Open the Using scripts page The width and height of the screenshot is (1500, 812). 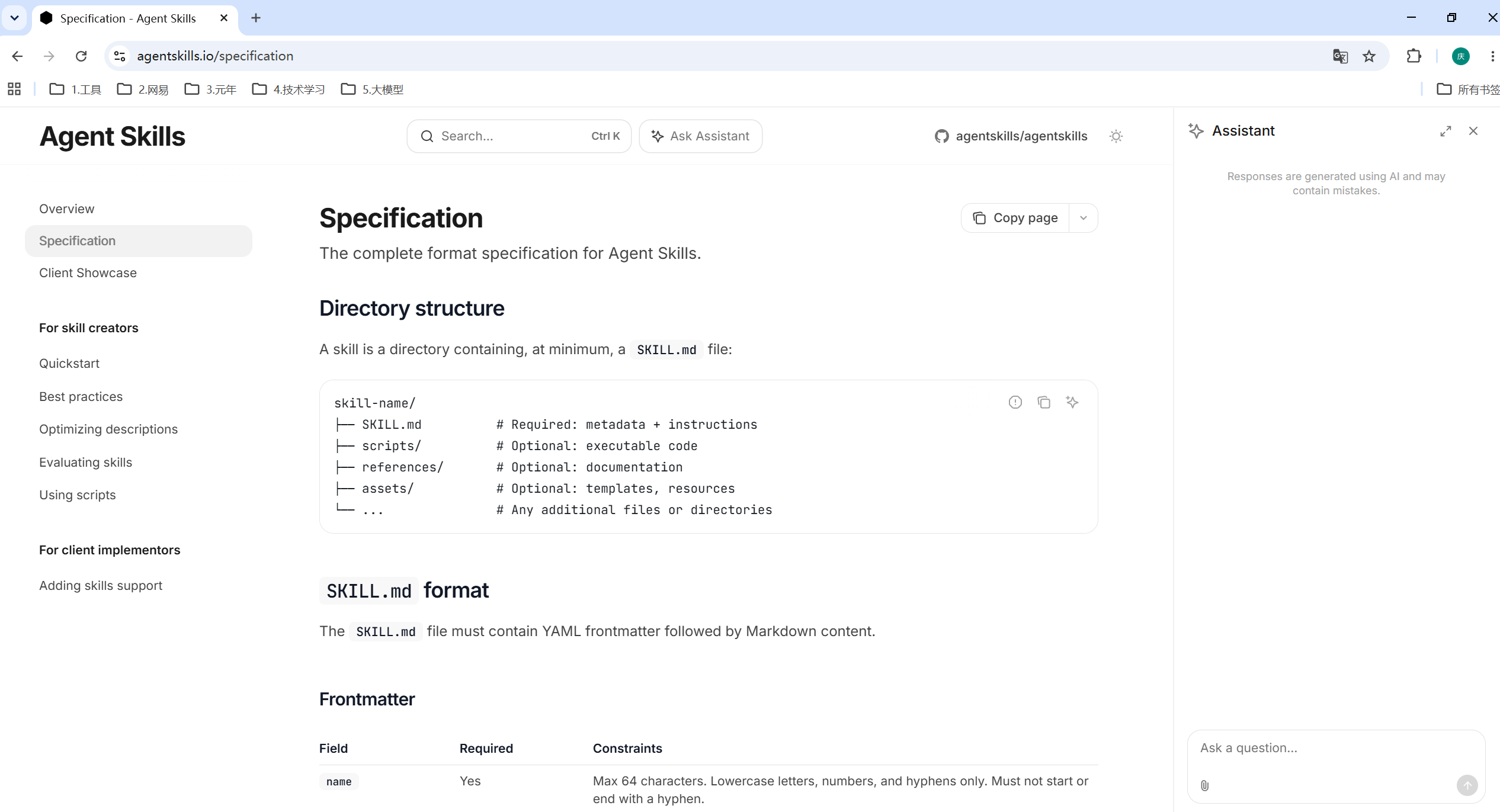(x=78, y=495)
